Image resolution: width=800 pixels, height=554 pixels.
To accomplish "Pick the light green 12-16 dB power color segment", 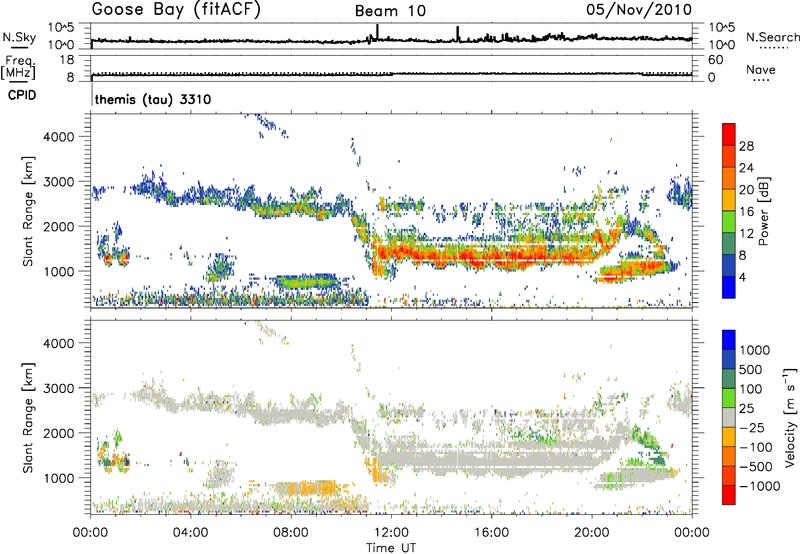I will click(x=729, y=222).
